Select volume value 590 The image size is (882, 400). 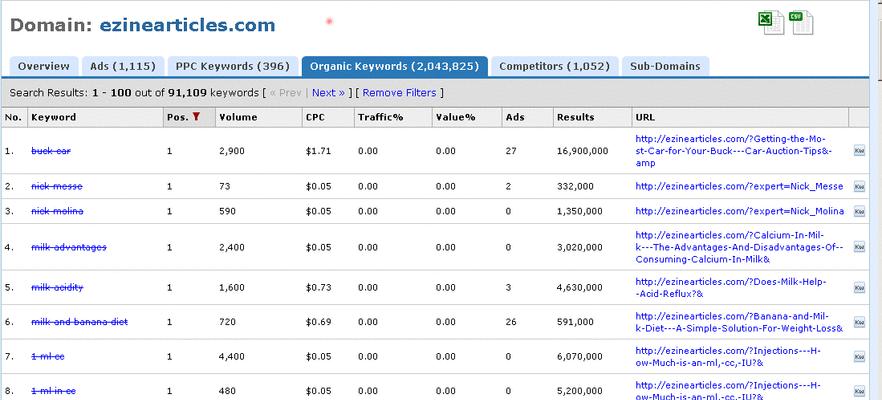coord(227,211)
